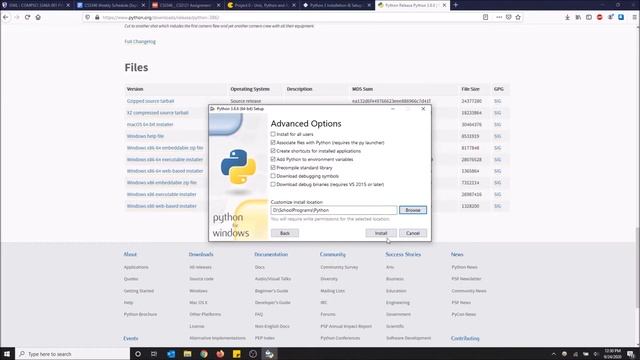640x360 pixels.
Task: Download Windows help file
Action: (145, 136)
